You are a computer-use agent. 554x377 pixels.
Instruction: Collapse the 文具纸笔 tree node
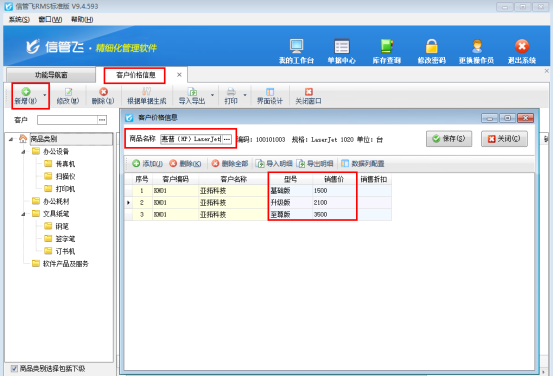point(23,214)
